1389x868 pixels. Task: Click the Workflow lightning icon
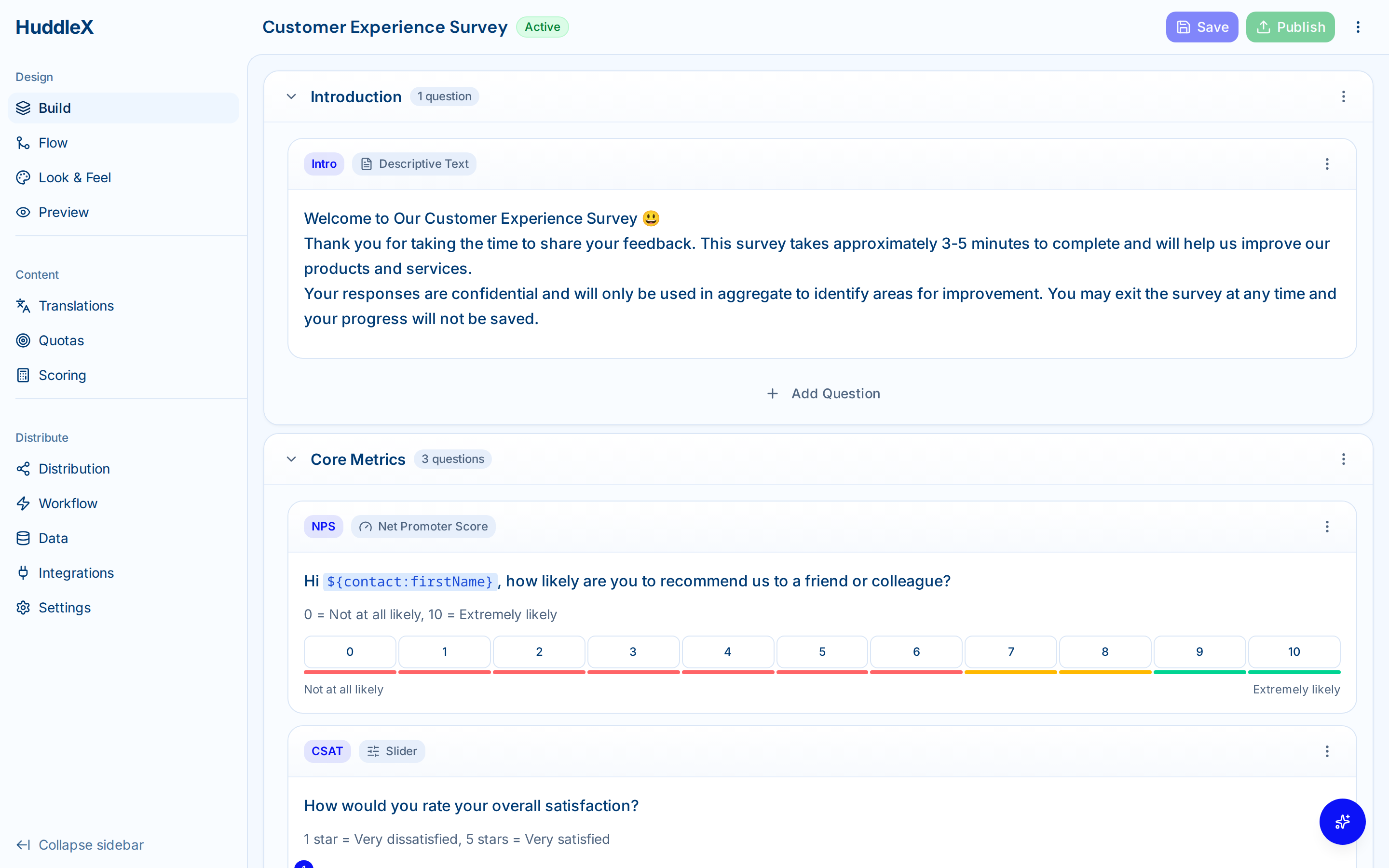pos(23,503)
